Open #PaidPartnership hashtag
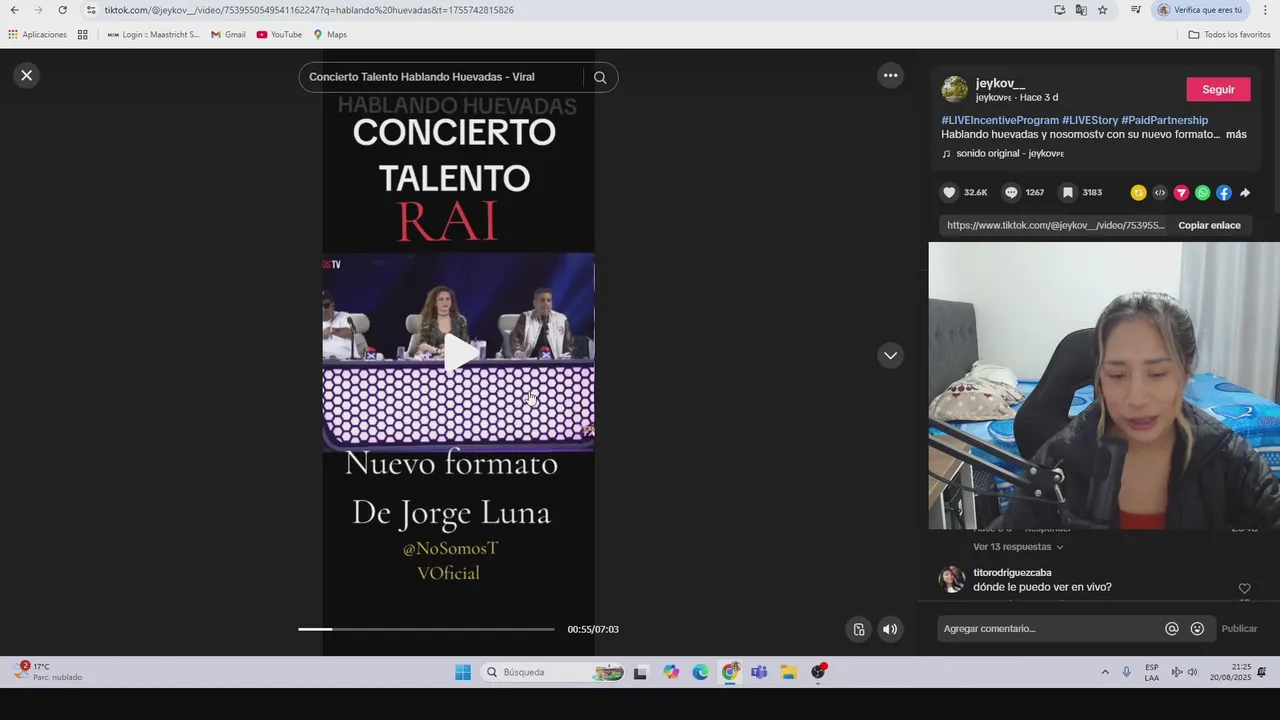The height and width of the screenshot is (720, 1280). click(x=1164, y=120)
